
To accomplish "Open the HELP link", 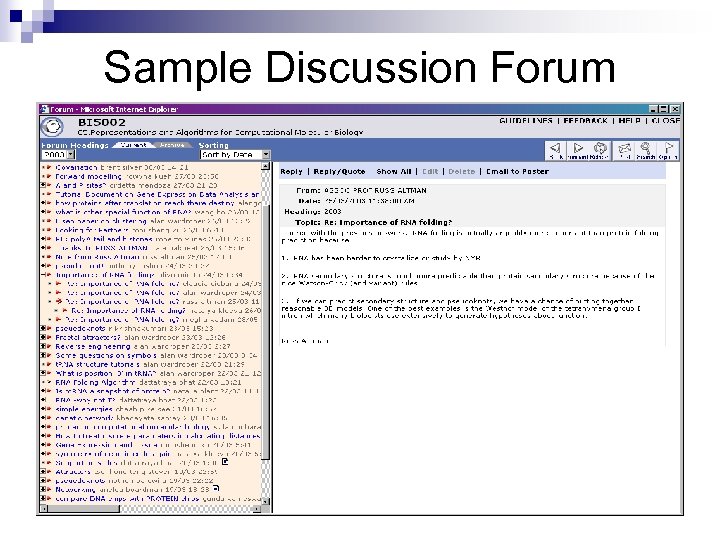I will point(630,121).
